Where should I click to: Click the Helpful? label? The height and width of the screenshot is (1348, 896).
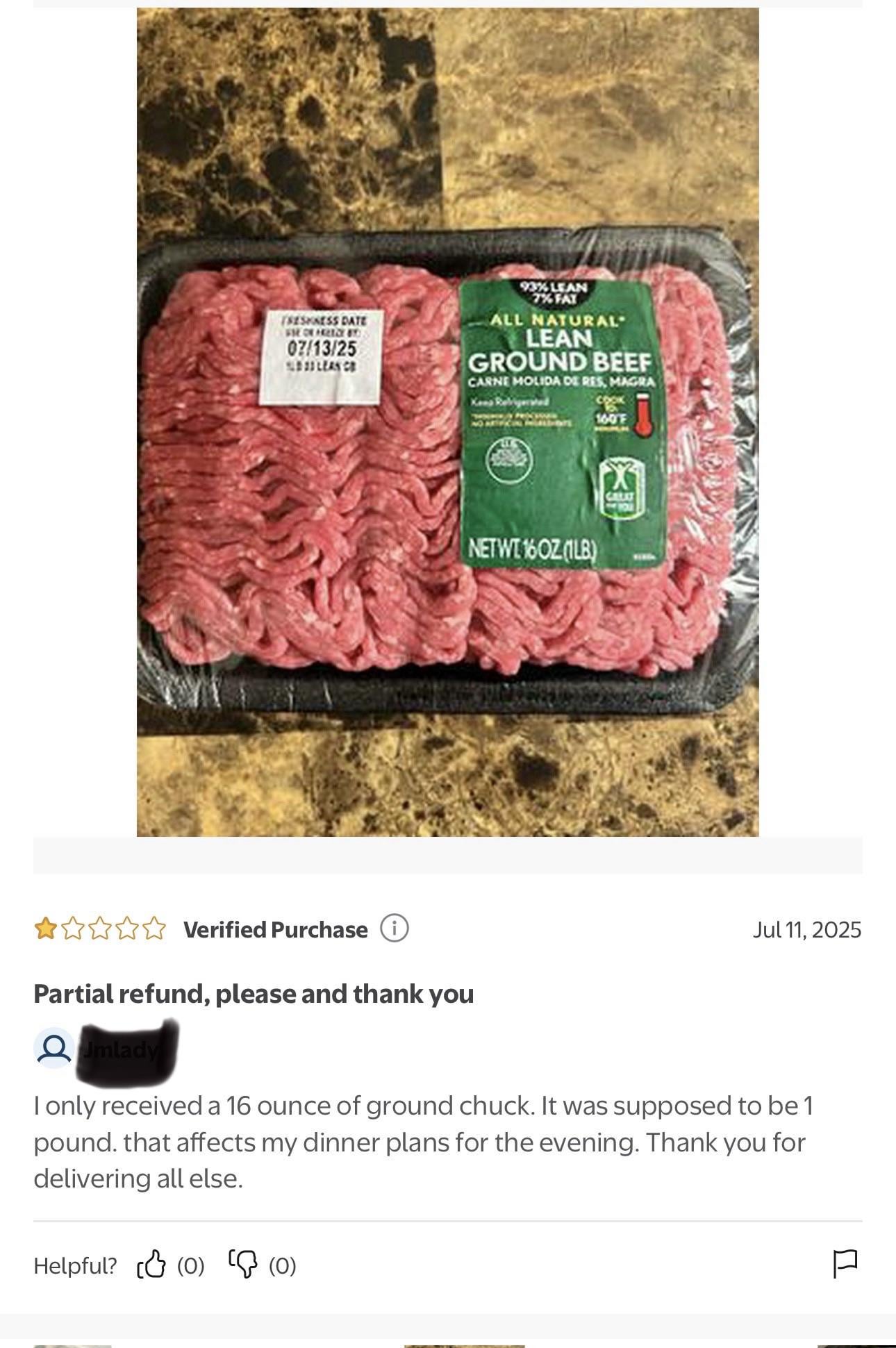75,1265
